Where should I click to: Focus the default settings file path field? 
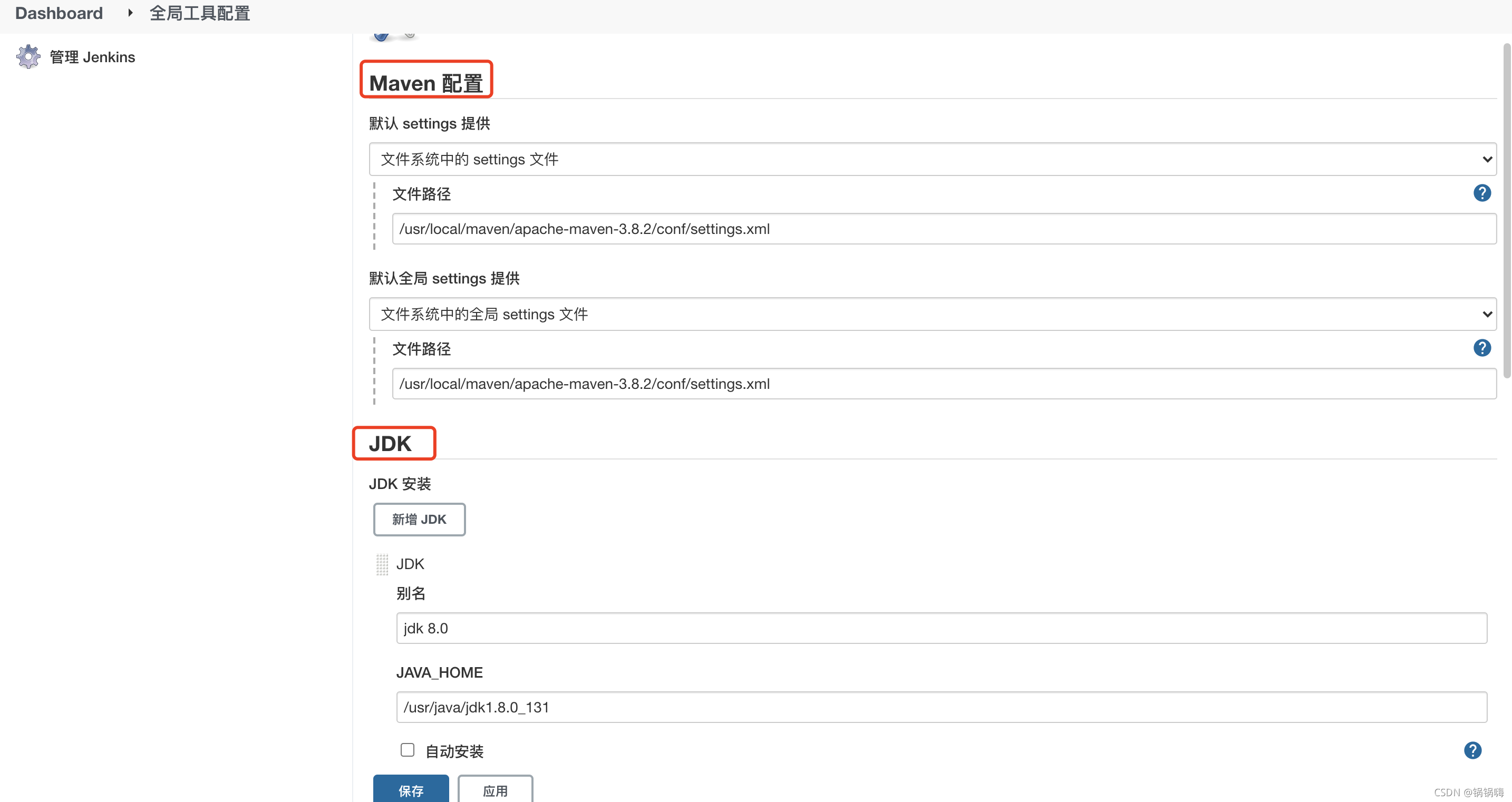(944, 229)
